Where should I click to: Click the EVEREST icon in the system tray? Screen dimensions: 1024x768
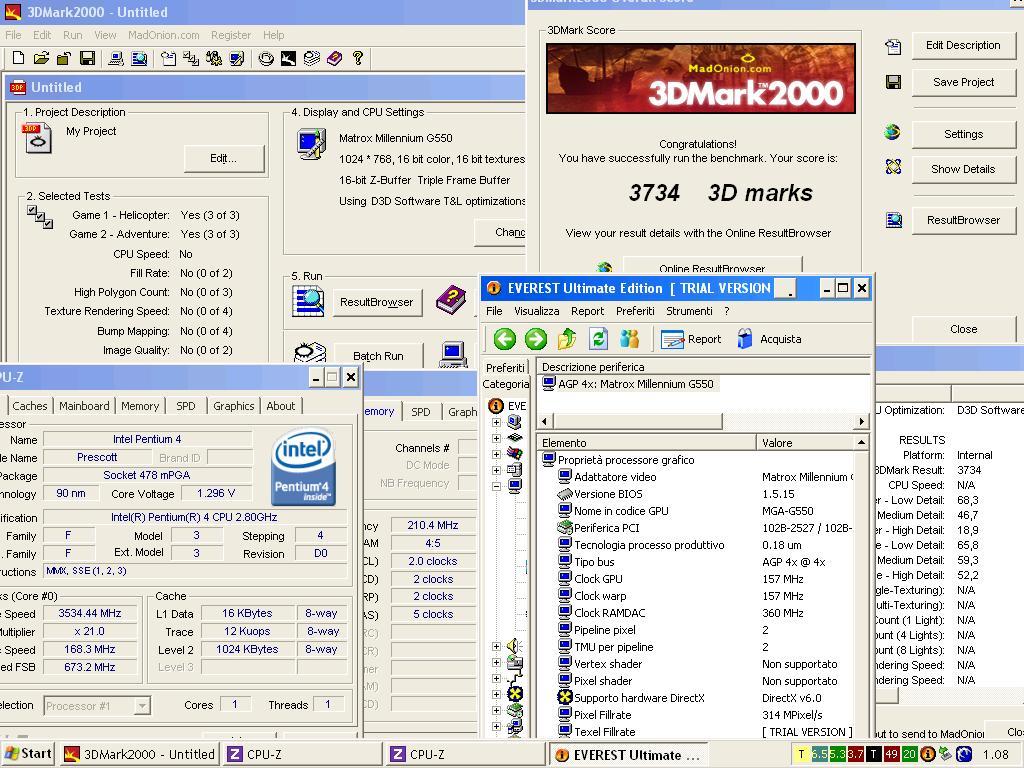[927, 754]
